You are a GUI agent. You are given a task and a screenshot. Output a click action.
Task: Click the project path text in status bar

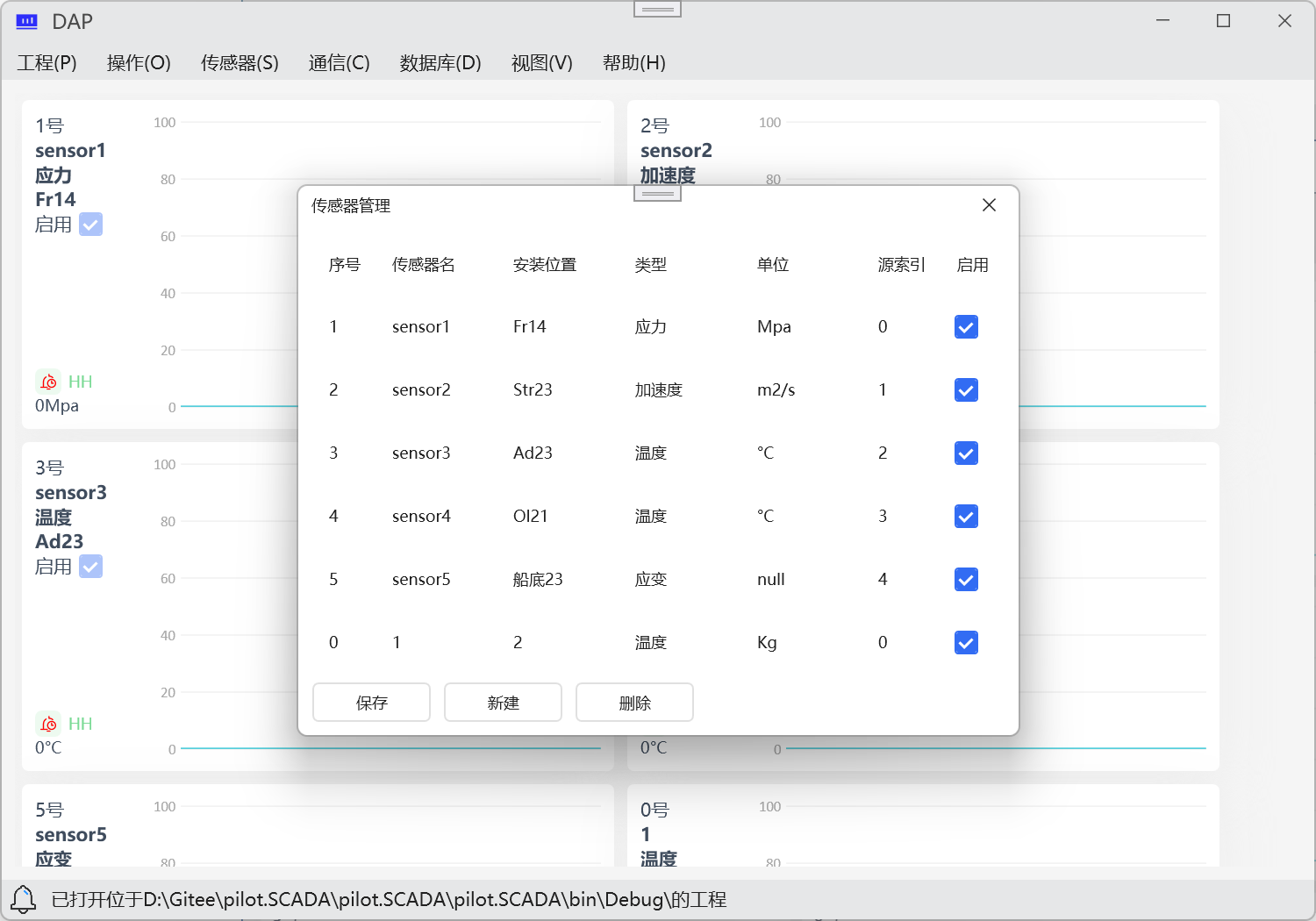point(389,900)
